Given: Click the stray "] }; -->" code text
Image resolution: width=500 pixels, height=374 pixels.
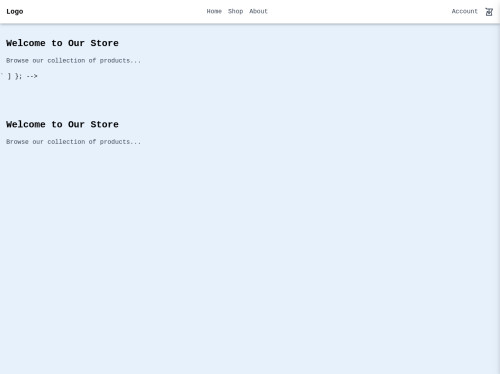Looking at the screenshot, I should (23, 76).
